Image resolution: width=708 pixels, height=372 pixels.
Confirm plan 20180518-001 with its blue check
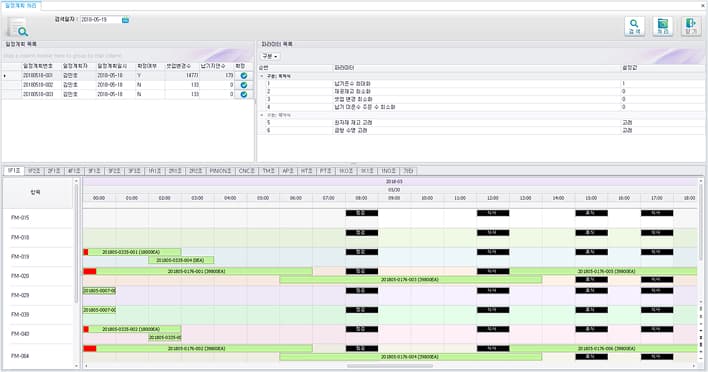point(244,75)
